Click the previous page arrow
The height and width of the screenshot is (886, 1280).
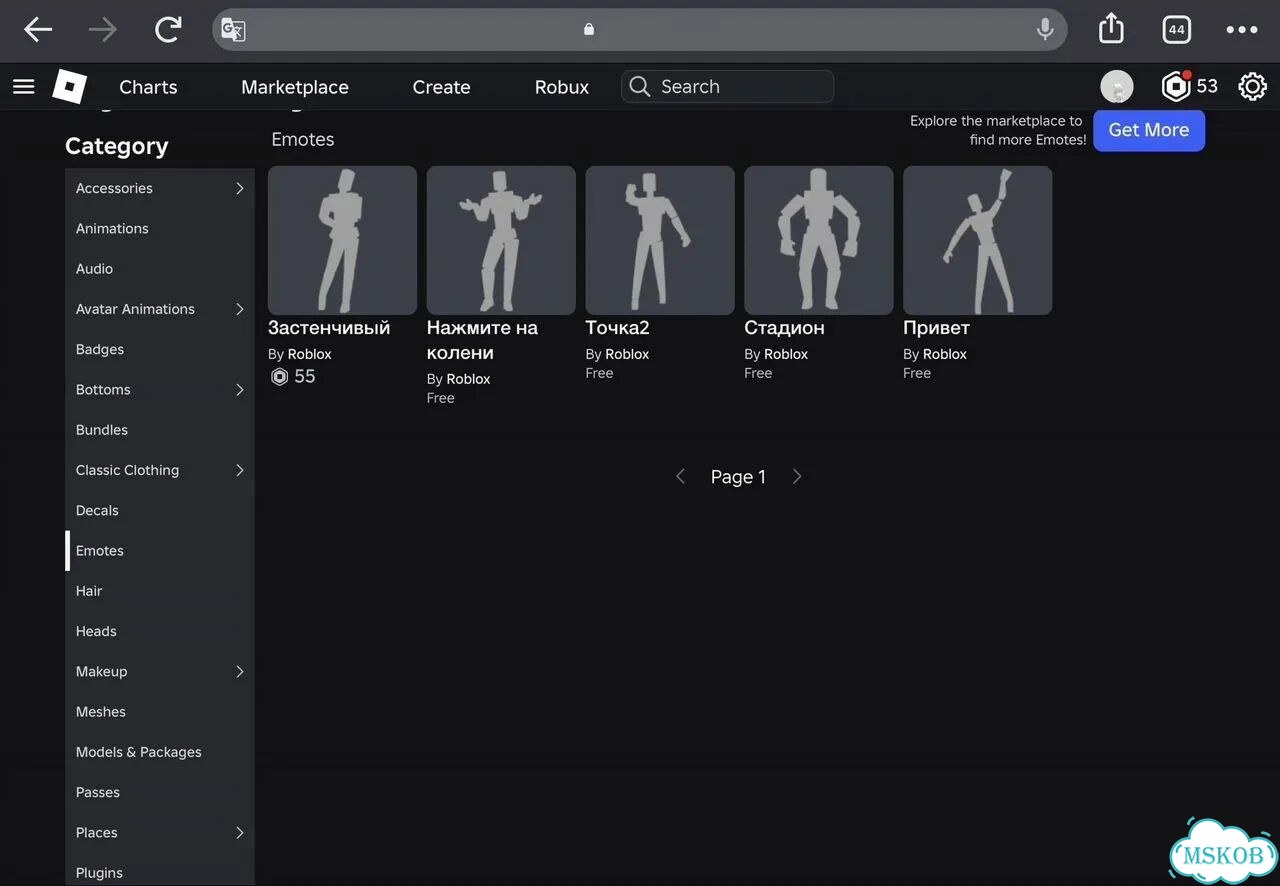(680, 477)
